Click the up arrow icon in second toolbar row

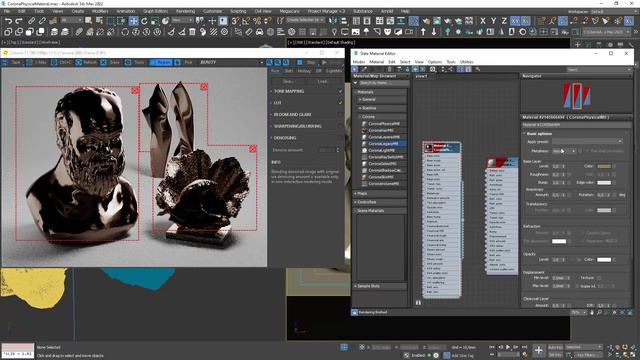tap(423, 31)
